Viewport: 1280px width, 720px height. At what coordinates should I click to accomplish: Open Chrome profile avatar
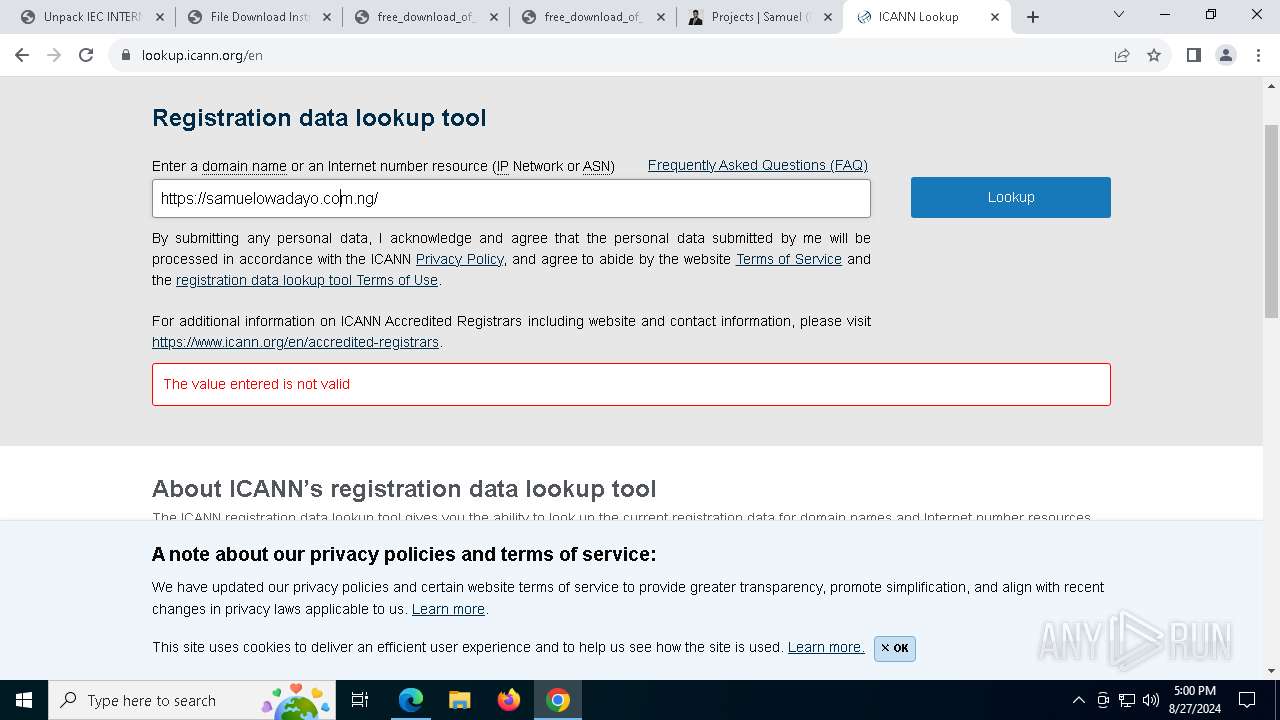click(1226, 56)
